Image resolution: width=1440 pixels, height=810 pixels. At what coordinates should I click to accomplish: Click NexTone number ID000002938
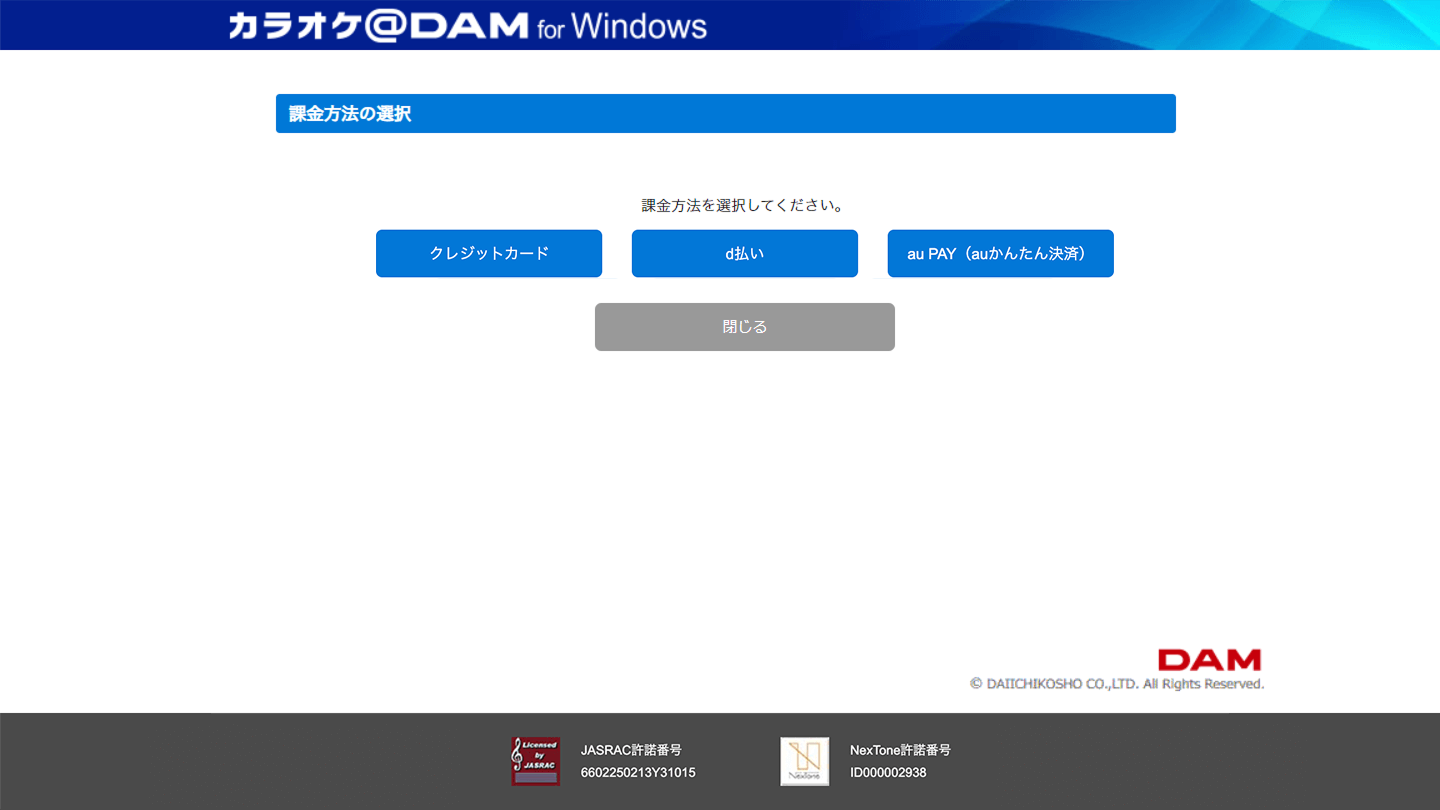coord(888,773)
